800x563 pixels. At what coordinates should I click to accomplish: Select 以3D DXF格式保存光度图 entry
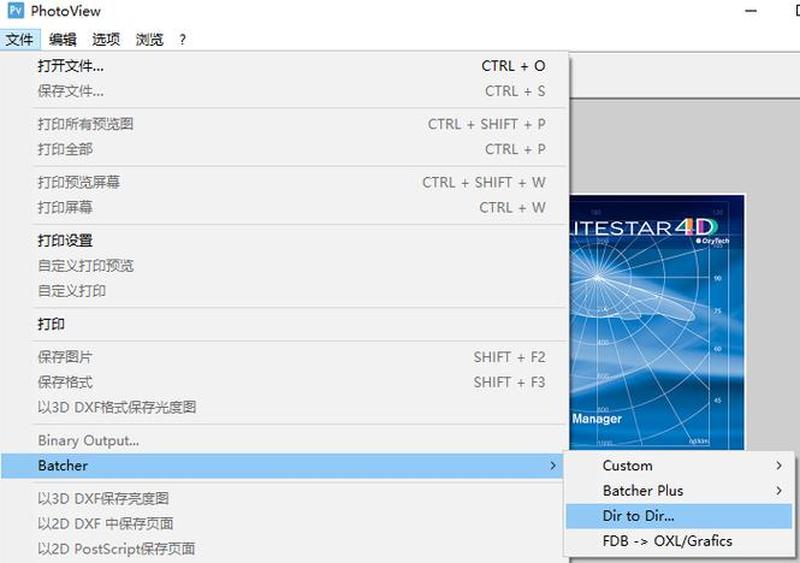click(x=285, y=407)
